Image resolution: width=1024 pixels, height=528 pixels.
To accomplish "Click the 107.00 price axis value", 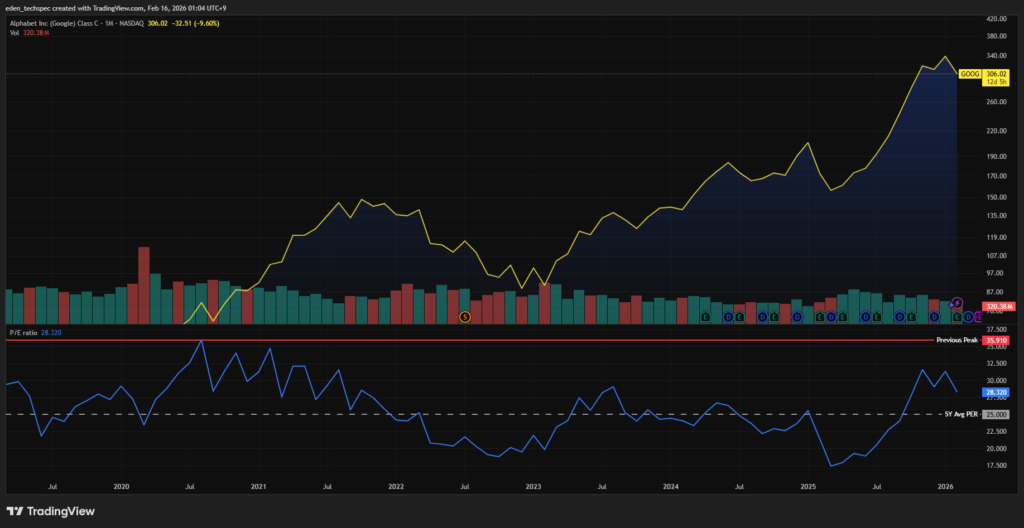I will click(997, 256).
